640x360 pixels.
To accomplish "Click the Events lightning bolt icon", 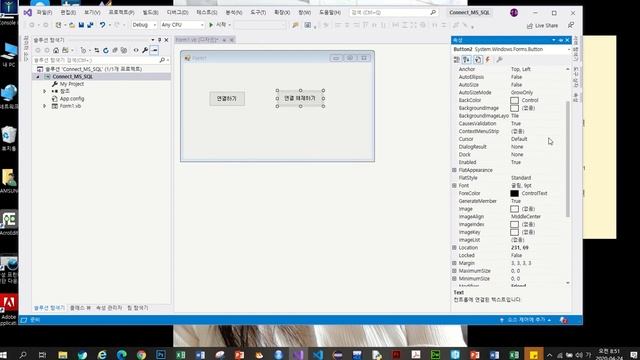I will [488, 60].
